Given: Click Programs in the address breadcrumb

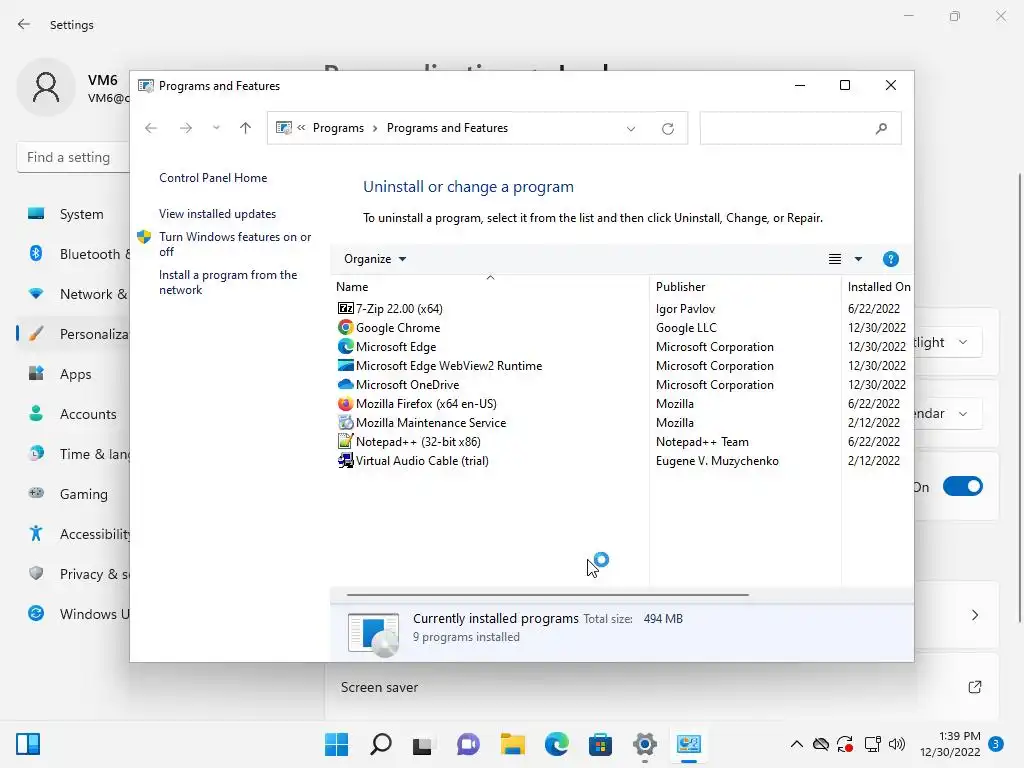Looking at the screenshot, I should click(x=338, y=128).
